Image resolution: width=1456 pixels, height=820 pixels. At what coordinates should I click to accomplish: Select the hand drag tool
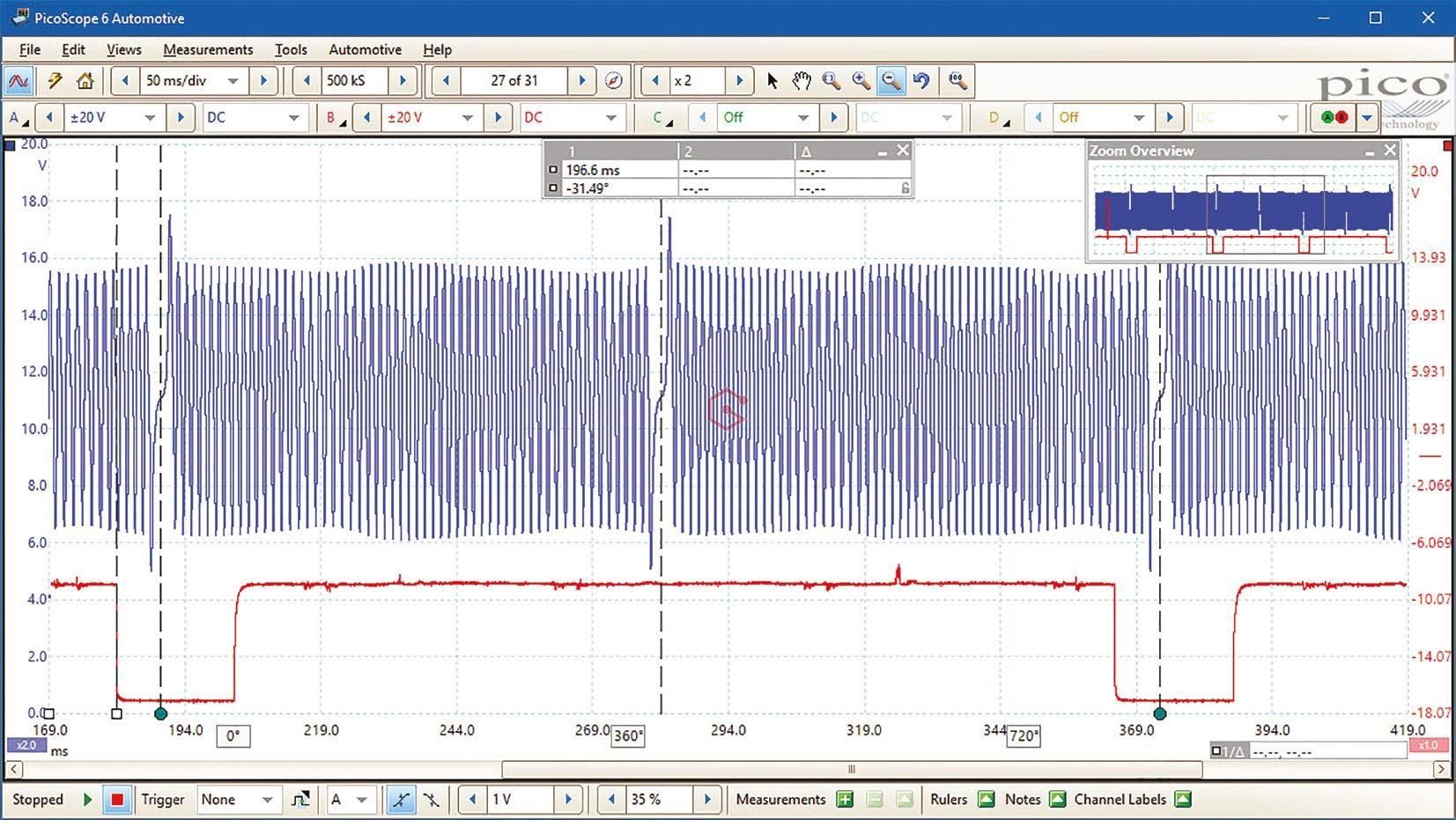(x=802, y=81)
